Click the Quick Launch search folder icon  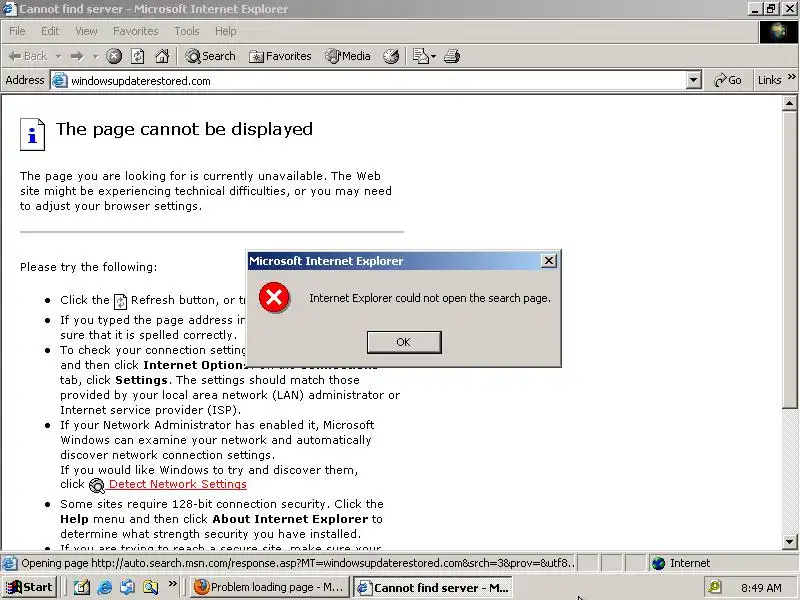click(150, 588)
